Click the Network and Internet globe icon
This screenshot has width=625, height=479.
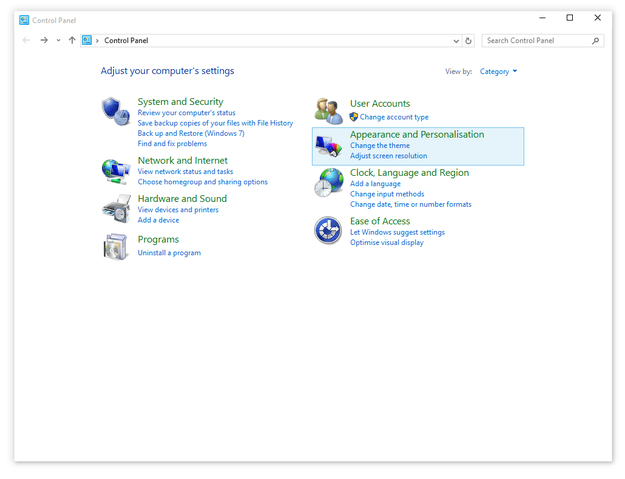(x=116, y=170)
